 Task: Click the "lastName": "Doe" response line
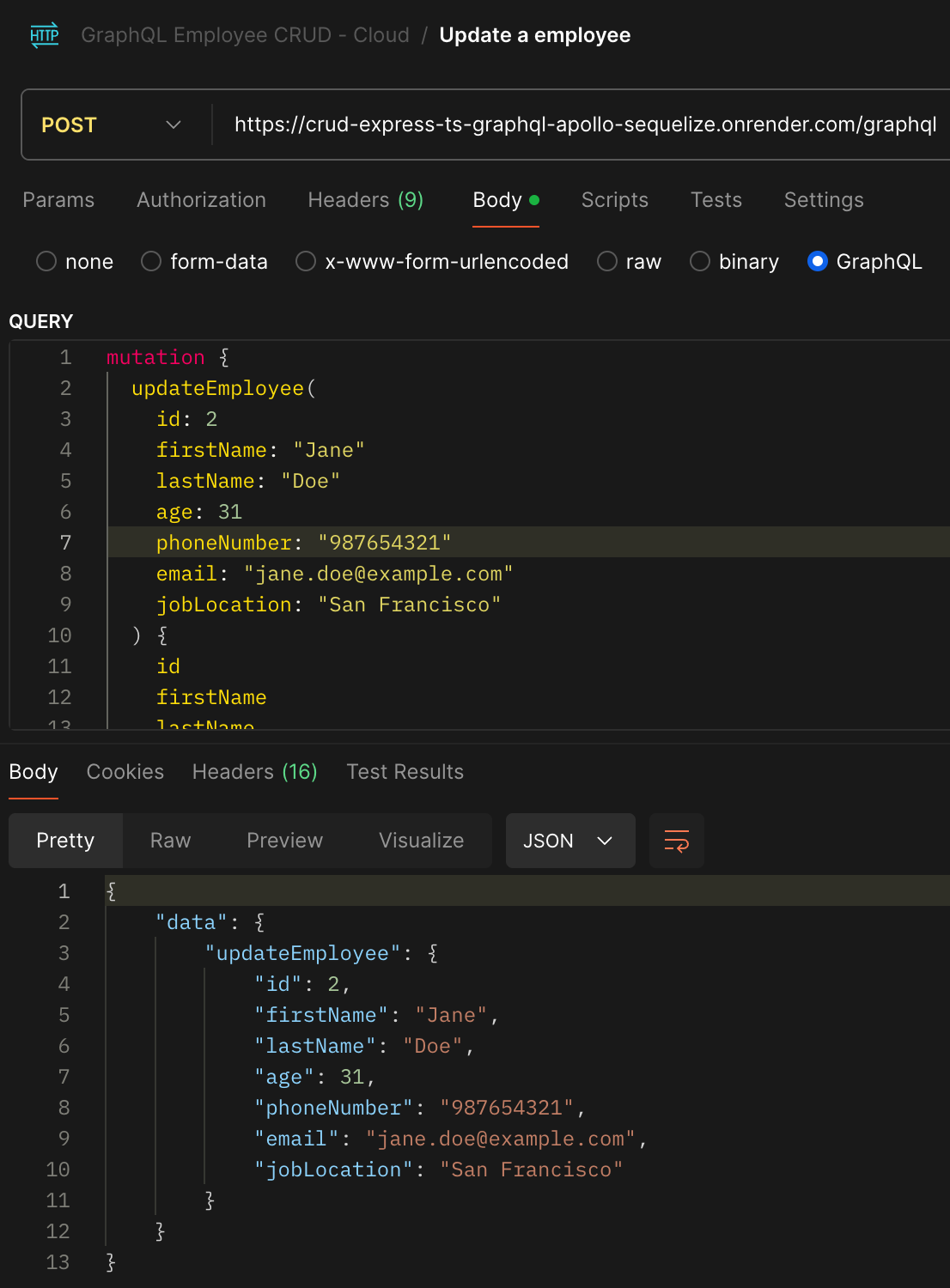click(x=364, y=1046)
